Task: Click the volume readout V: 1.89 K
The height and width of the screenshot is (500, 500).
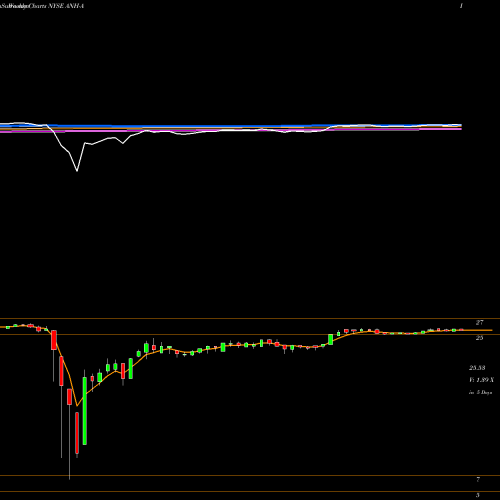Action: (481, 380)
